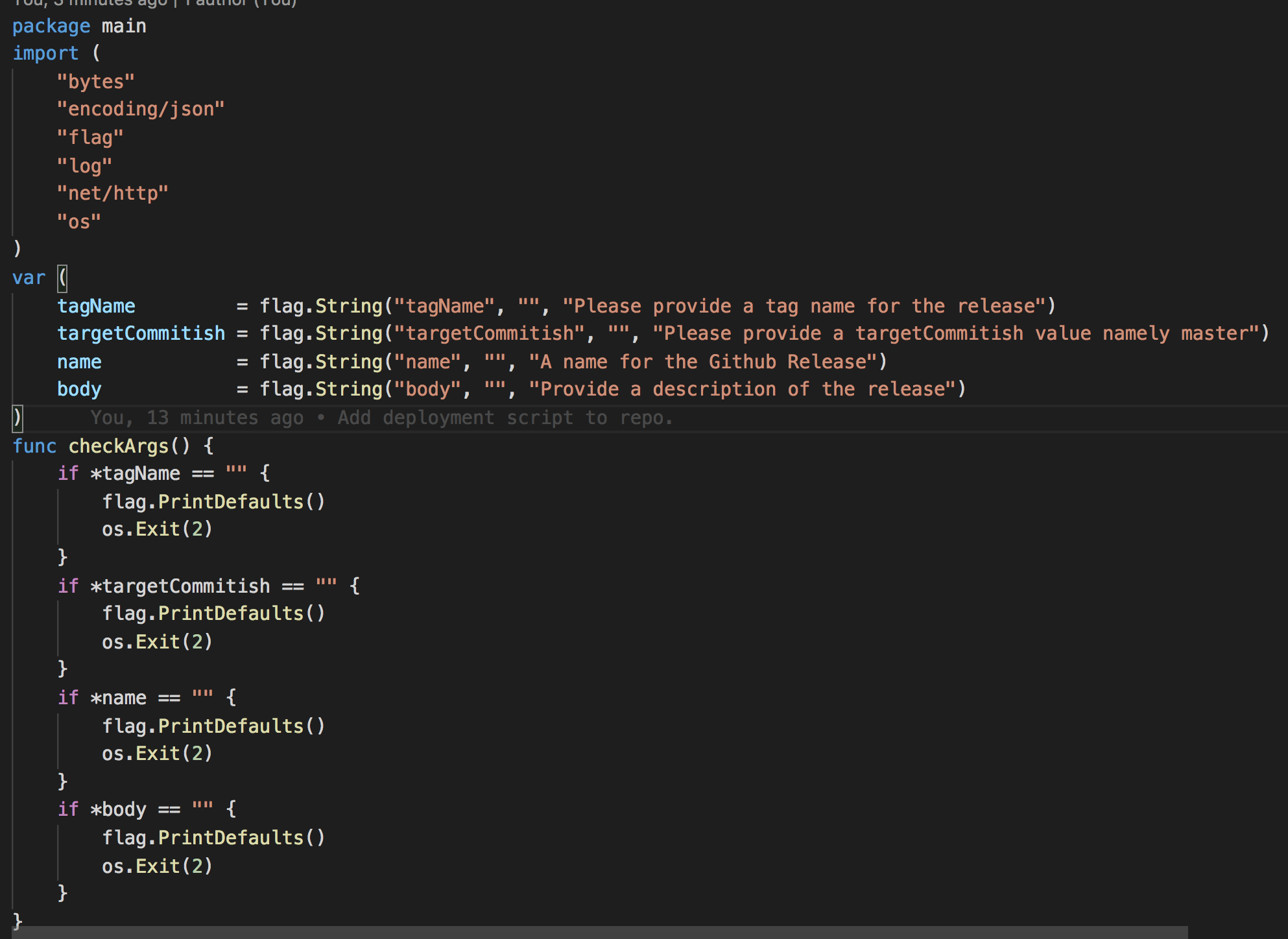Click the "net/http" import string
Screen dimensions: 1288x939
(112, 193)
